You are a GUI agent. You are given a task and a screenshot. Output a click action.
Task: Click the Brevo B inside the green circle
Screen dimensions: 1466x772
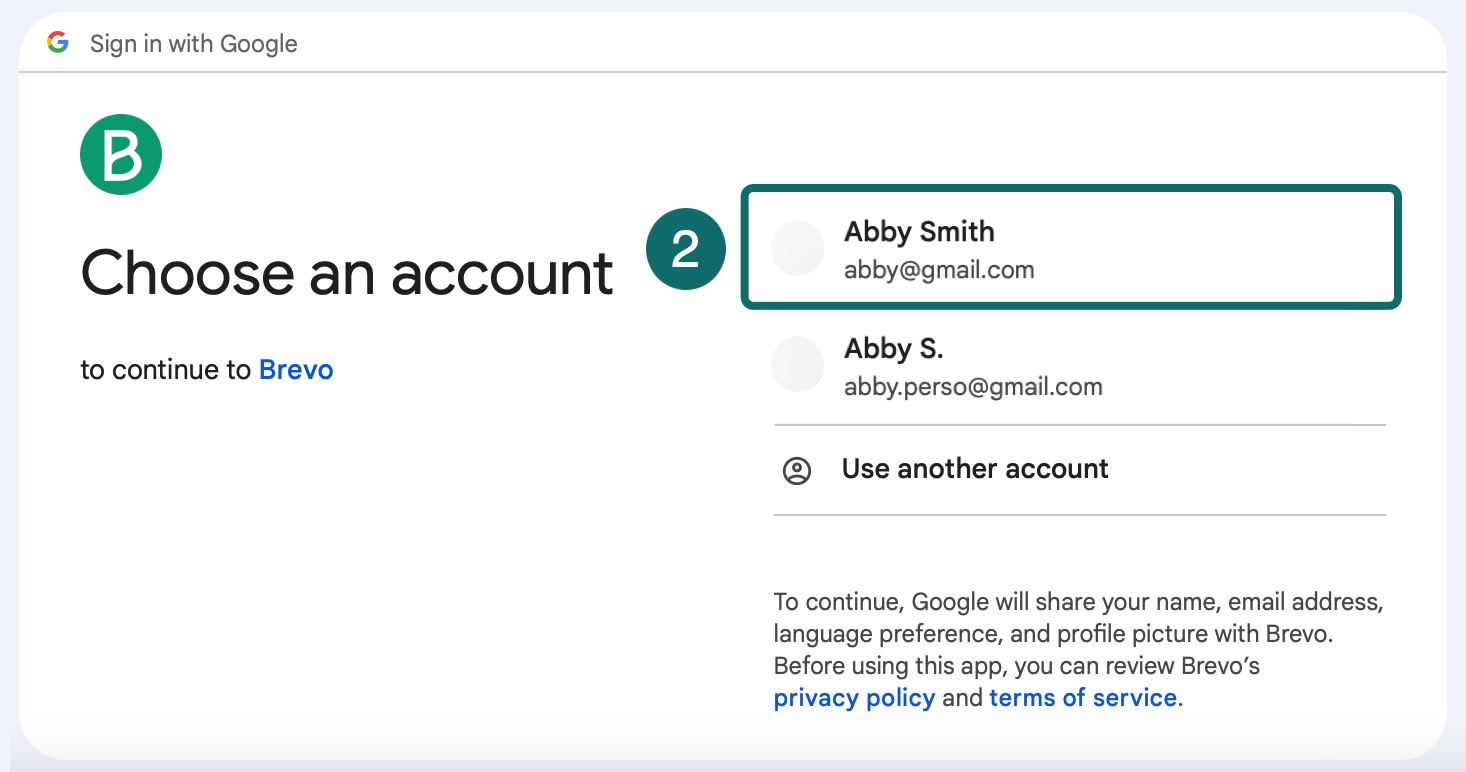point(120,154)
